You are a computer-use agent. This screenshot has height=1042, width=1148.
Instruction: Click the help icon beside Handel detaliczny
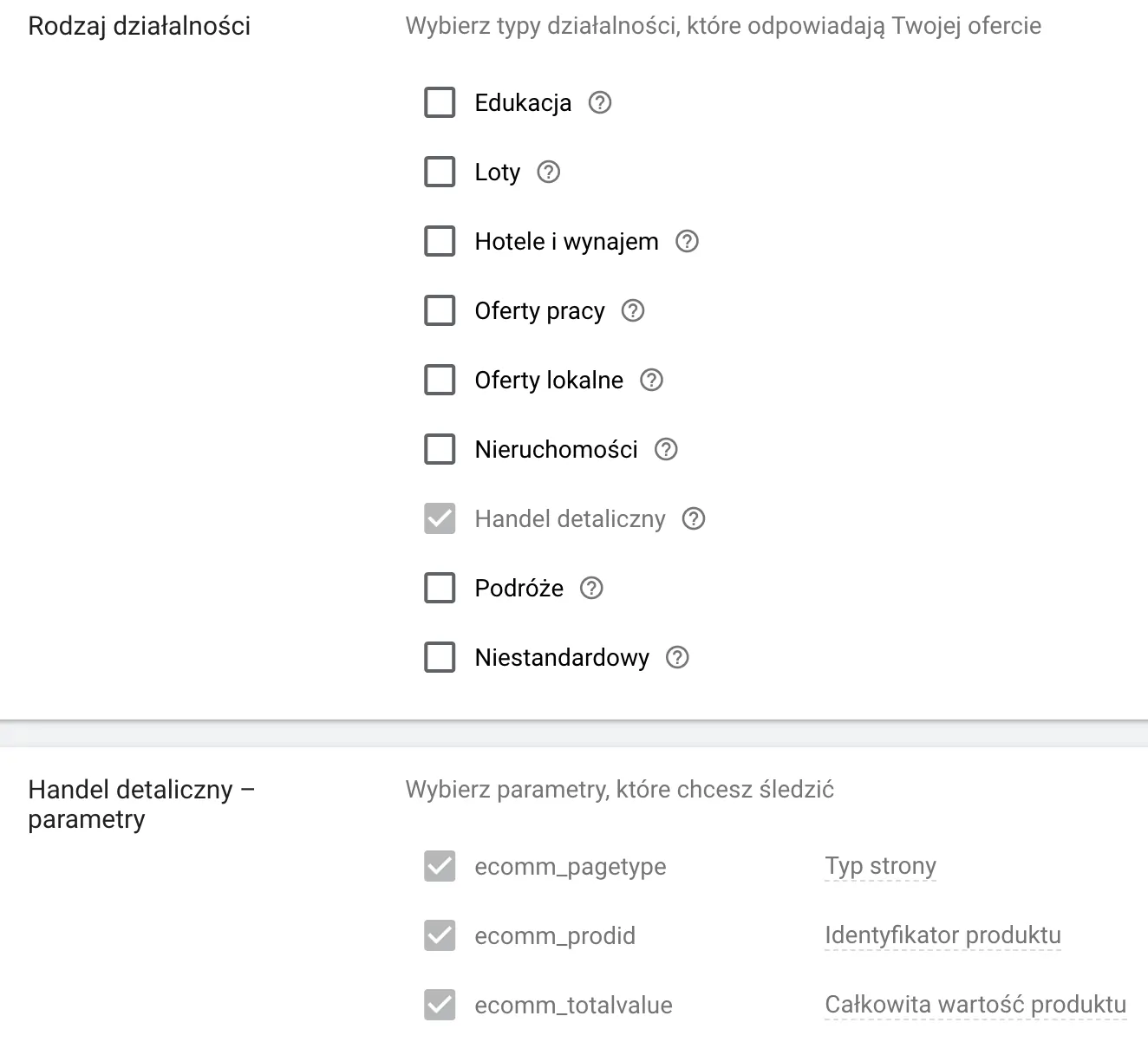tap(694, 519)
